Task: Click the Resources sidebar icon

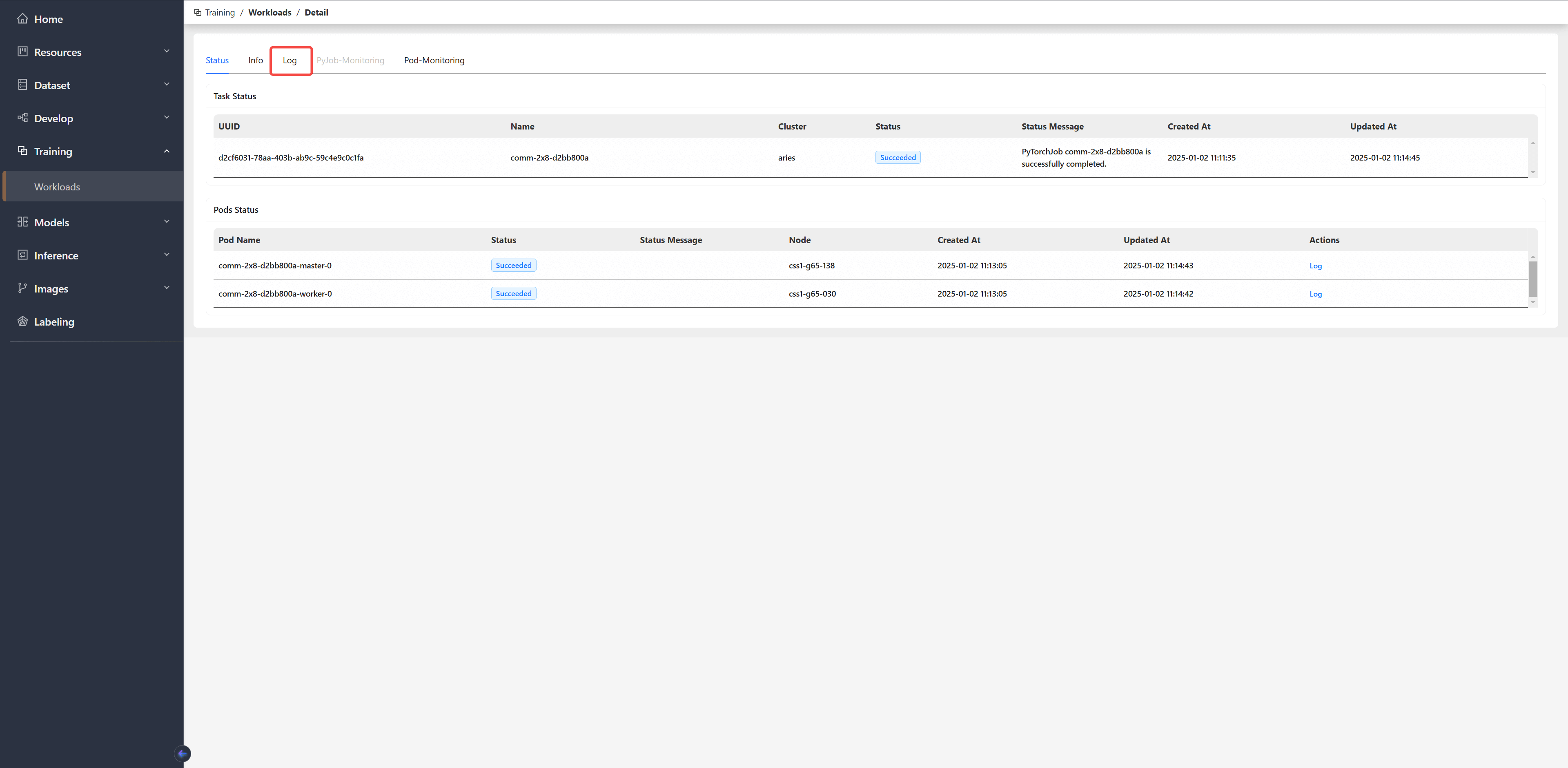Action: click(22, 52)
